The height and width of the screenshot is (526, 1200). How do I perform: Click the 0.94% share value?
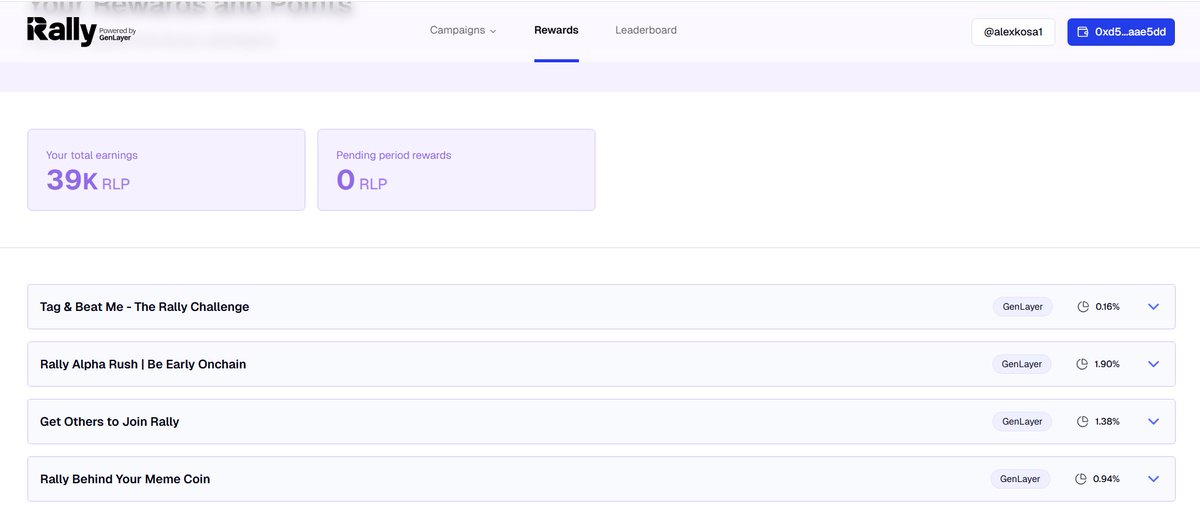pyautogui.click(x=1106, y=479)
